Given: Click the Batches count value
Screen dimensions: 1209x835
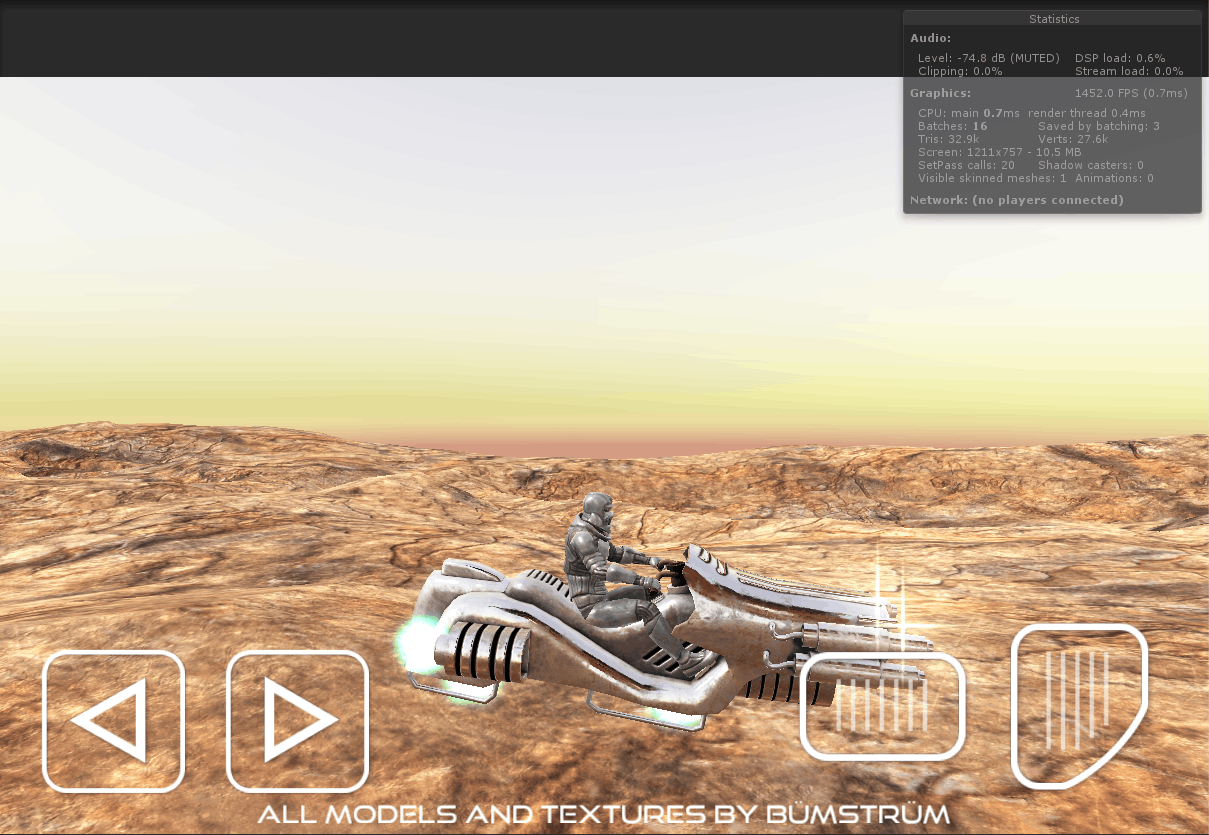Looking at the screenshot, I should pyautogui.click(x=979, y=127).
